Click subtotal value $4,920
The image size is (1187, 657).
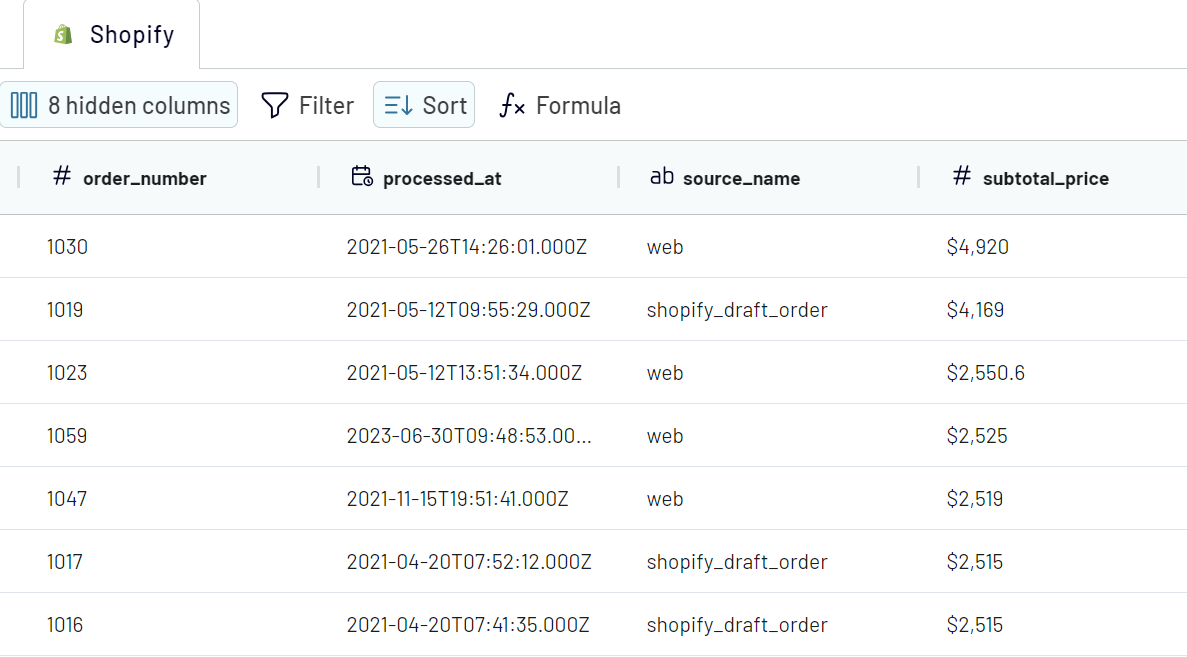click(977, 247)
